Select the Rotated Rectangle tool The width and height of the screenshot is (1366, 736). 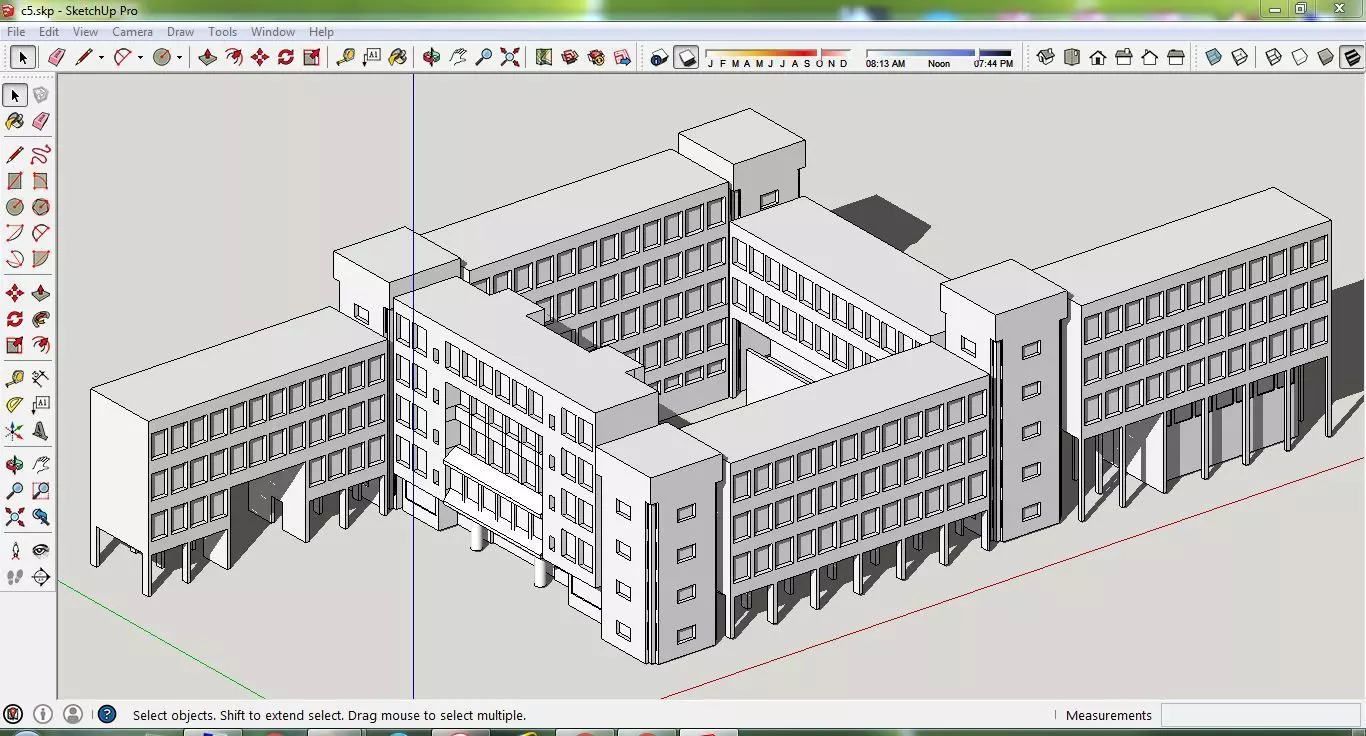click(x=40, y=181)
